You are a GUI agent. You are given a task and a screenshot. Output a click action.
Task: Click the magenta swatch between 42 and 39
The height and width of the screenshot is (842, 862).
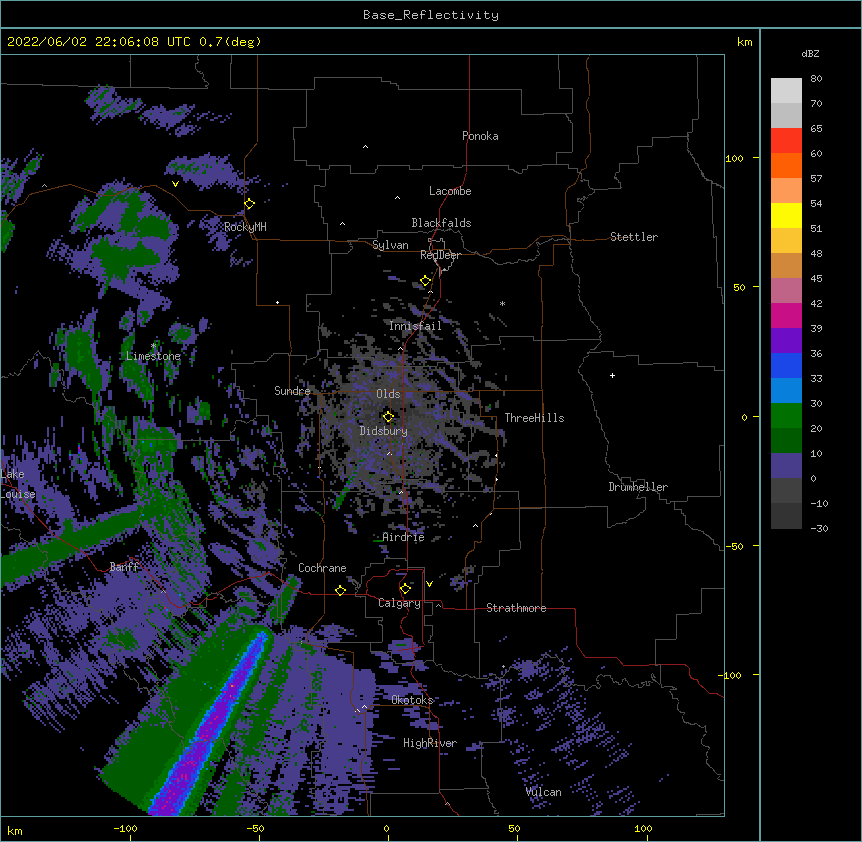point(786,315)
